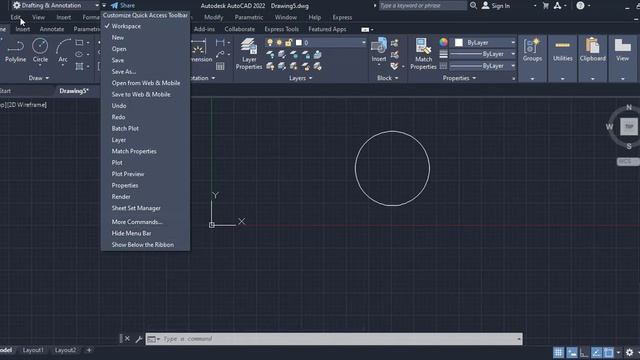
Task: Expand the Layers panel
Action: (x=300, y=78)
